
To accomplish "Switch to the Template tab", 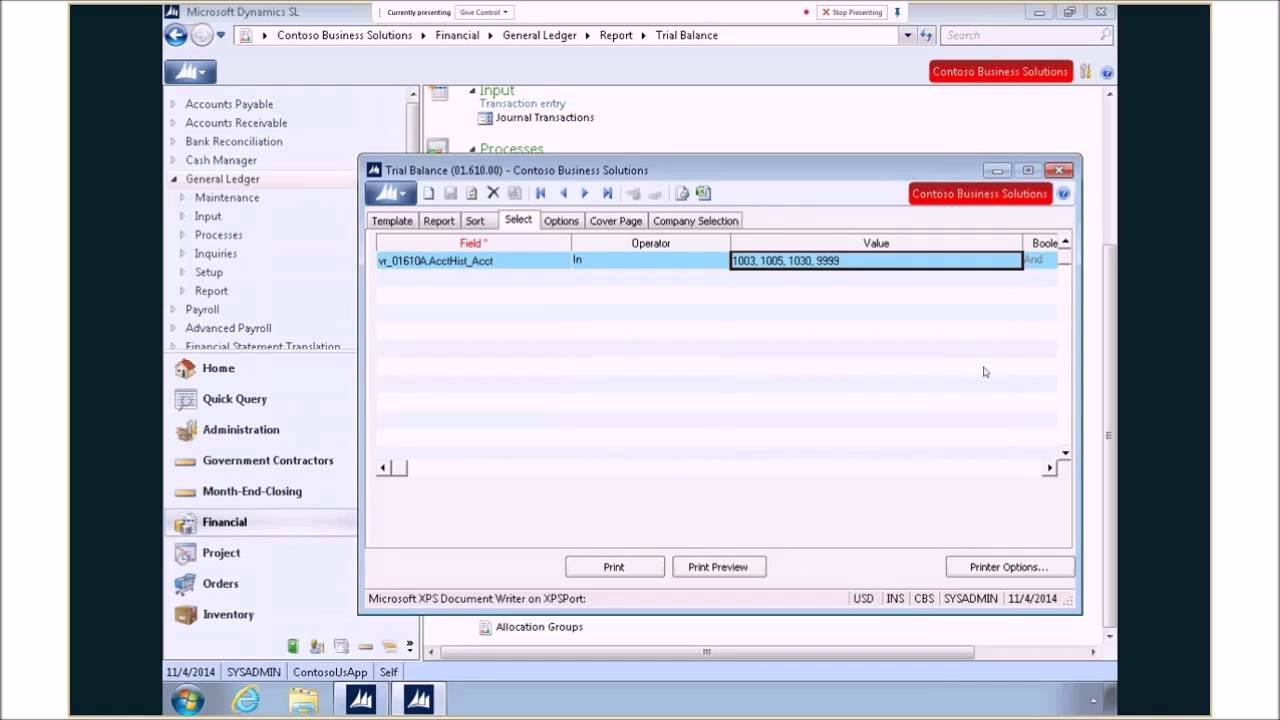I will pos(392,221).
